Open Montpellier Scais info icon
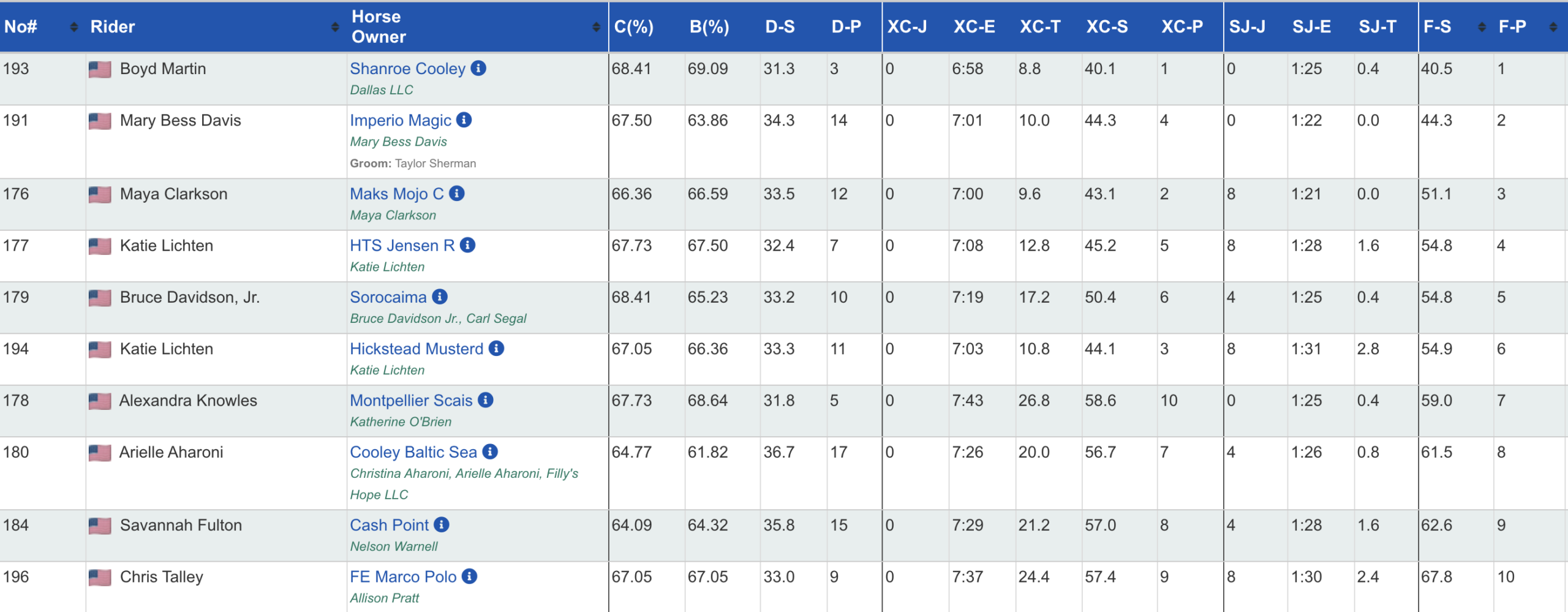Image resolution: width=1568 pixels, height=612 pixels. (x=486, y=400)
